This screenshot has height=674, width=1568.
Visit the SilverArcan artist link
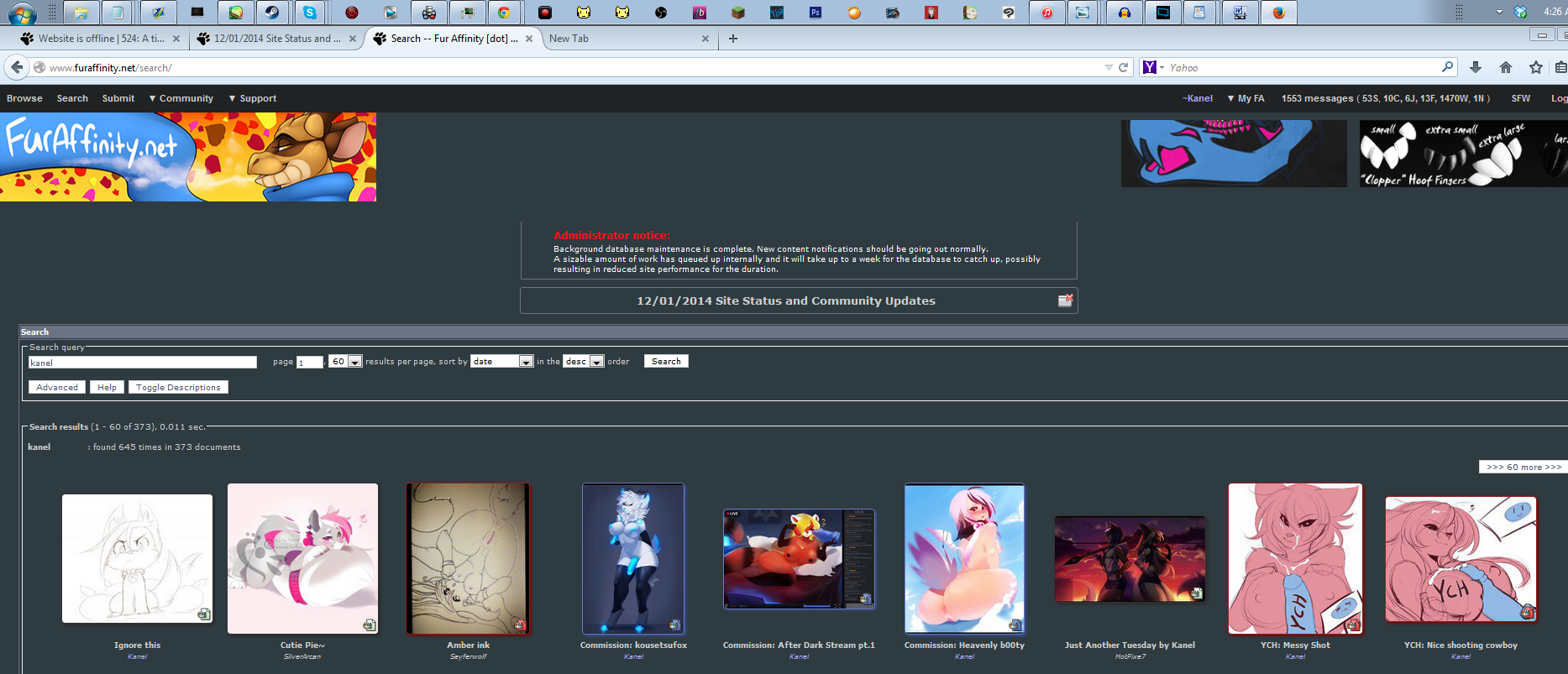coord(302,656)
